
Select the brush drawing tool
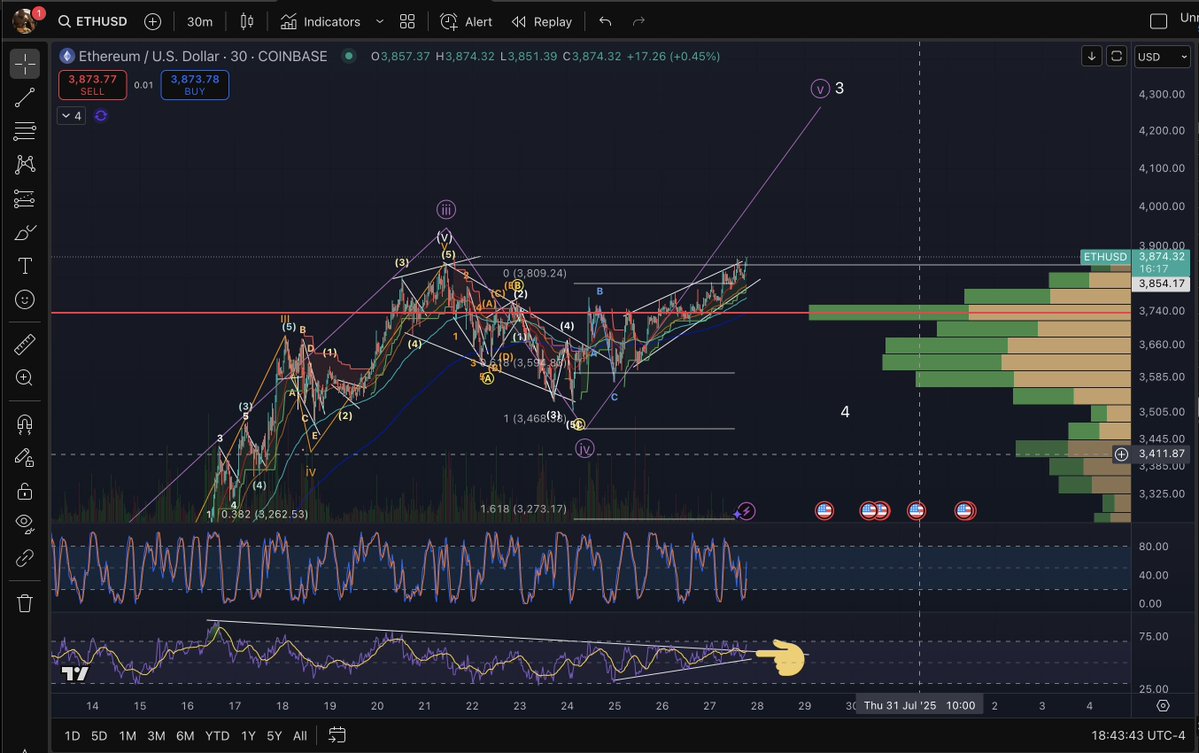24,232
